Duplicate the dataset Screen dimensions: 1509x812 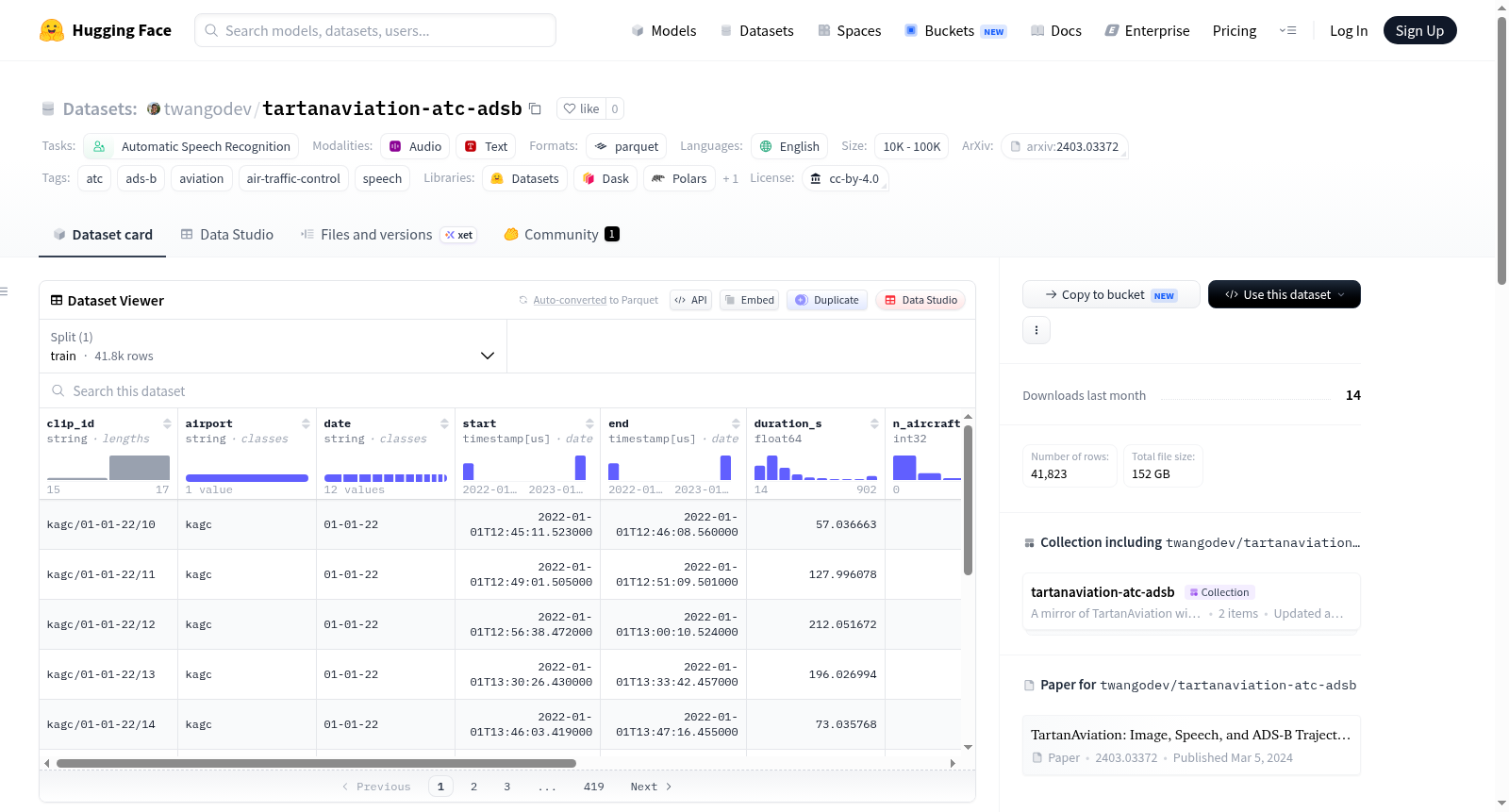(827, 300)
